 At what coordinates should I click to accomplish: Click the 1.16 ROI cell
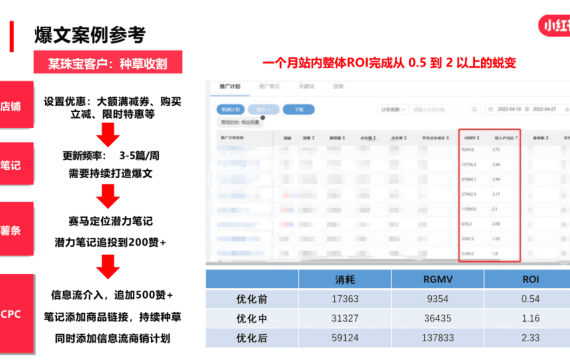[530, 319]
